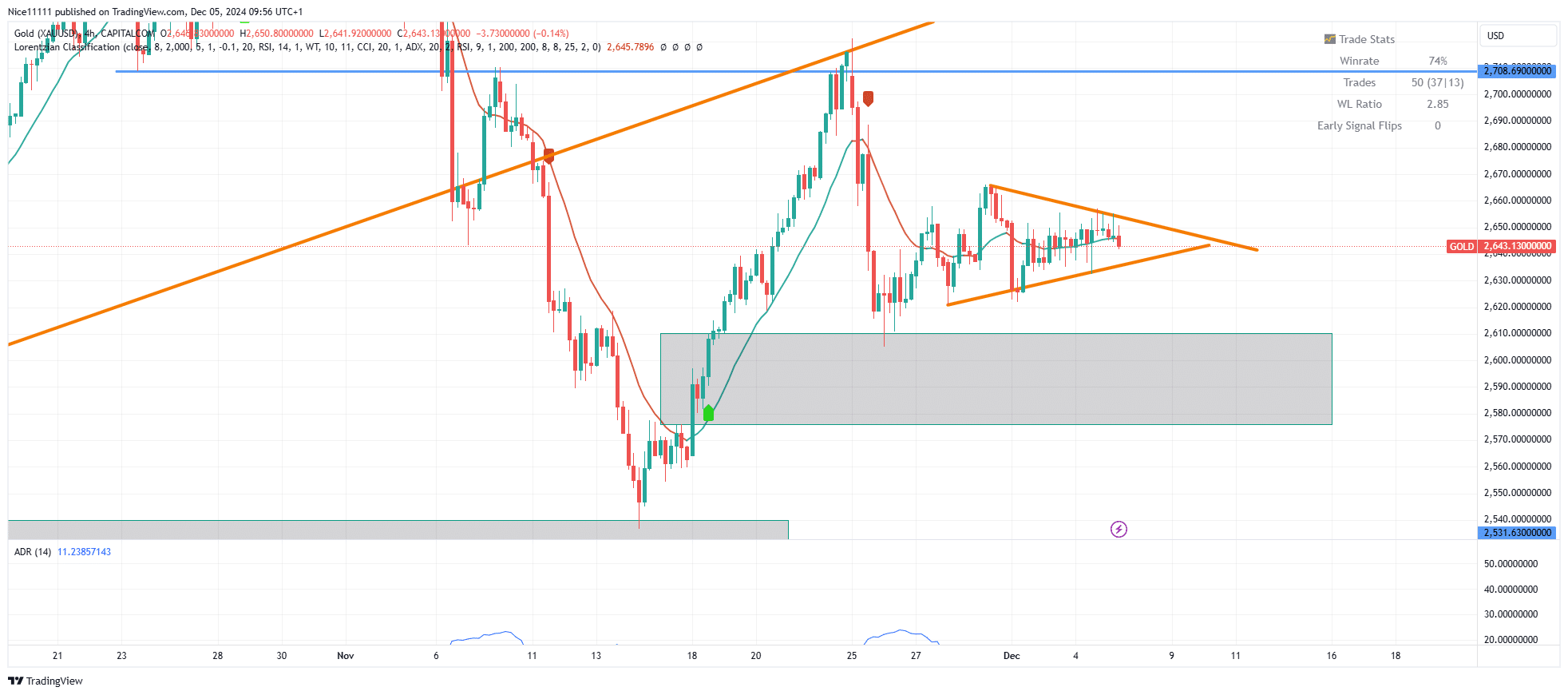
Task: Click the Trade Stats table icon
Action: tap(1329, 39)
